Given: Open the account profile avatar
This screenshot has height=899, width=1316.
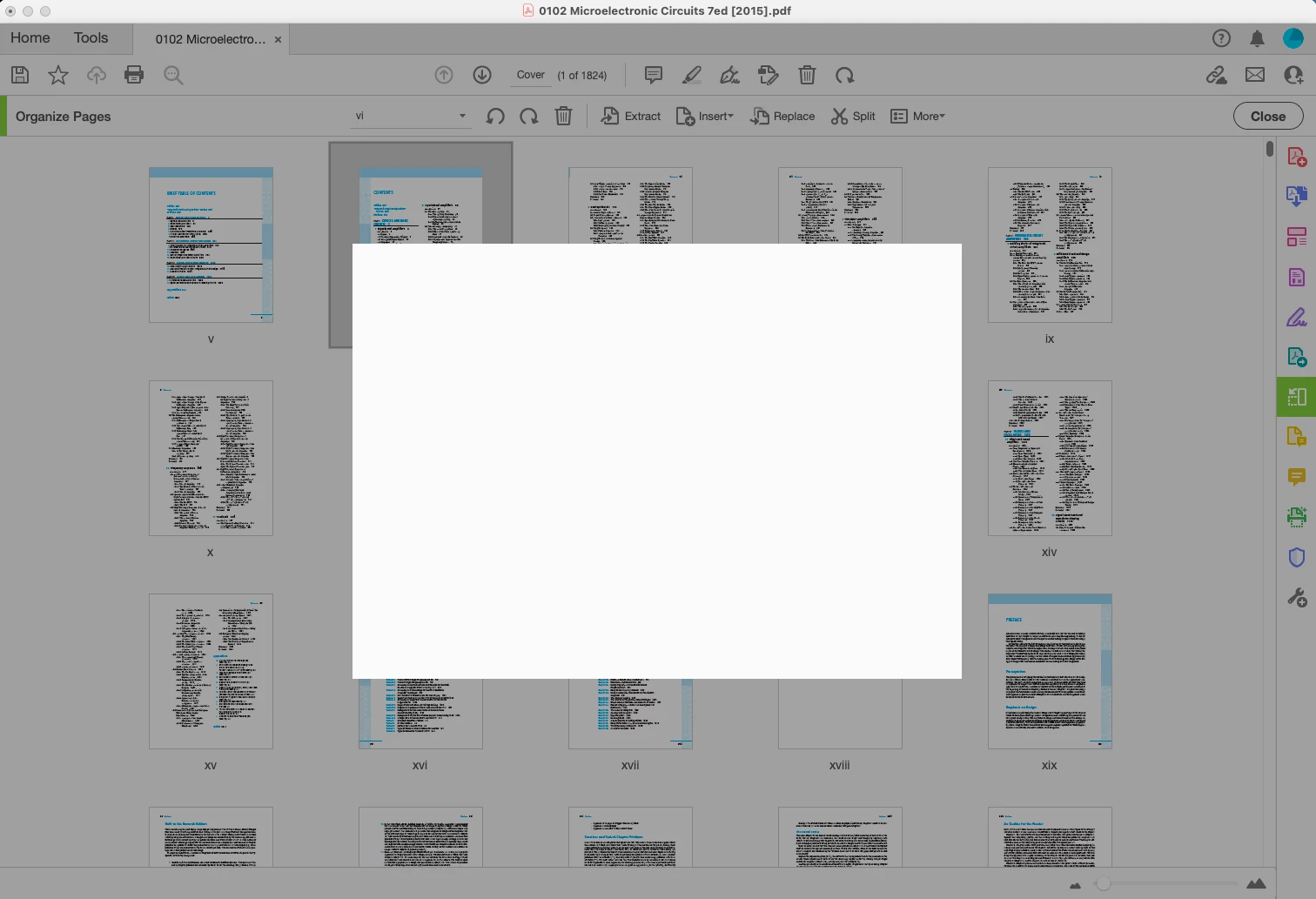Looking at the screenshot, I should [1293, 38].
